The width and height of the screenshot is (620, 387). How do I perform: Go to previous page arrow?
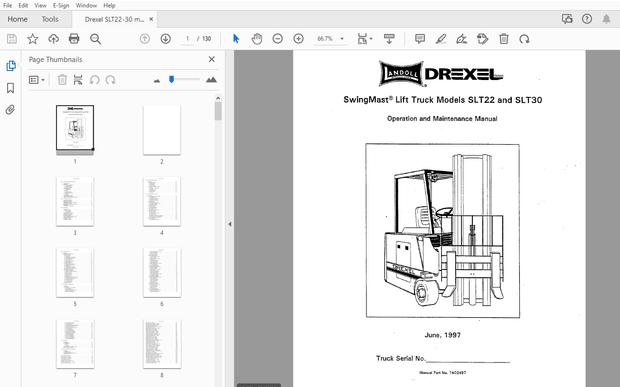[145, 39]
